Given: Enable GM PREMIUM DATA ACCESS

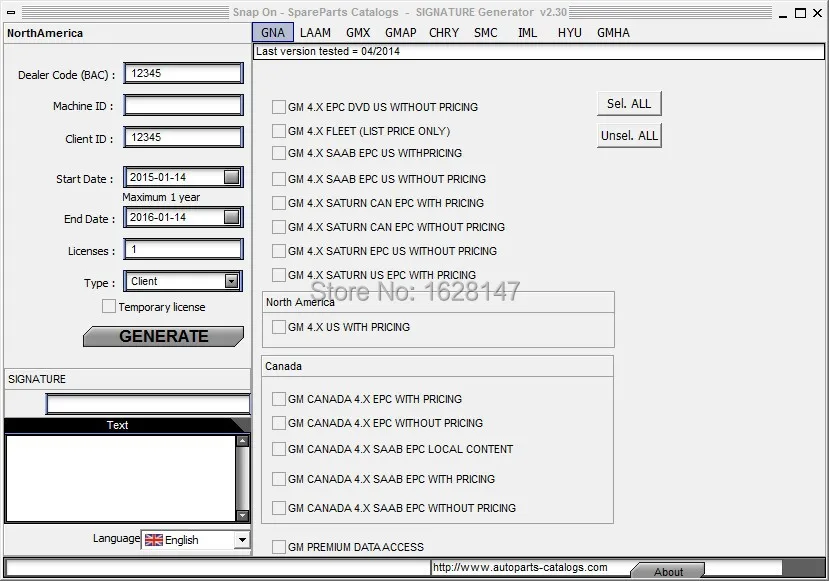Looking at the screenshot, I should (279, 546).
